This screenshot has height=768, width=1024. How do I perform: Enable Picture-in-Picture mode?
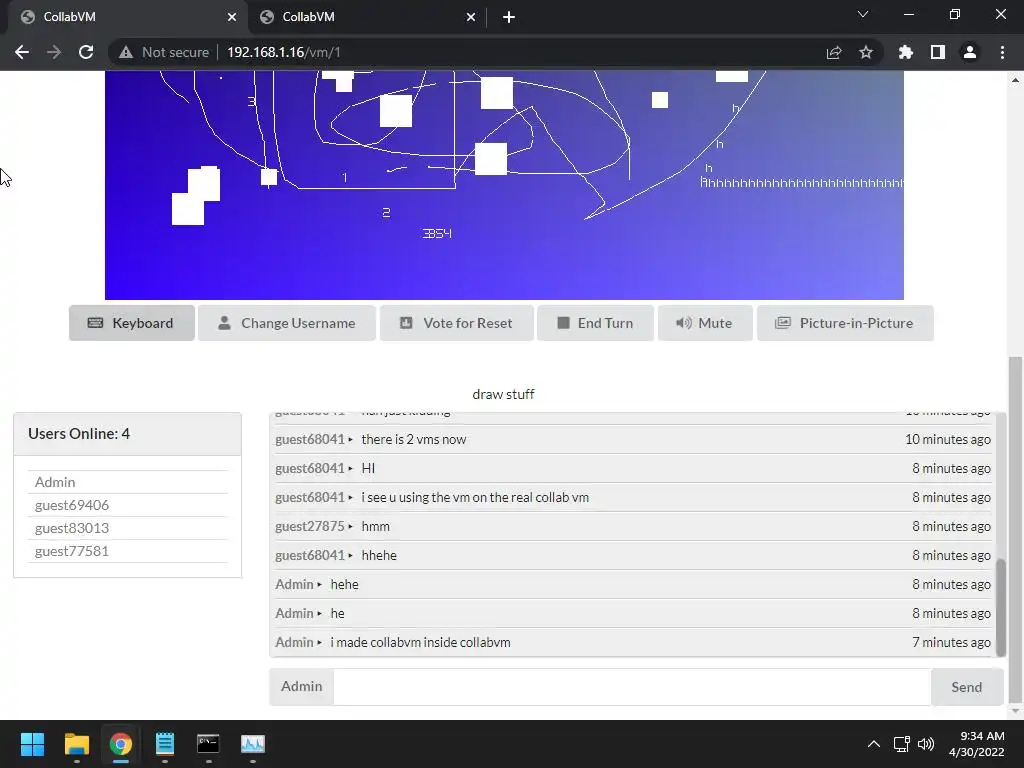845,323
